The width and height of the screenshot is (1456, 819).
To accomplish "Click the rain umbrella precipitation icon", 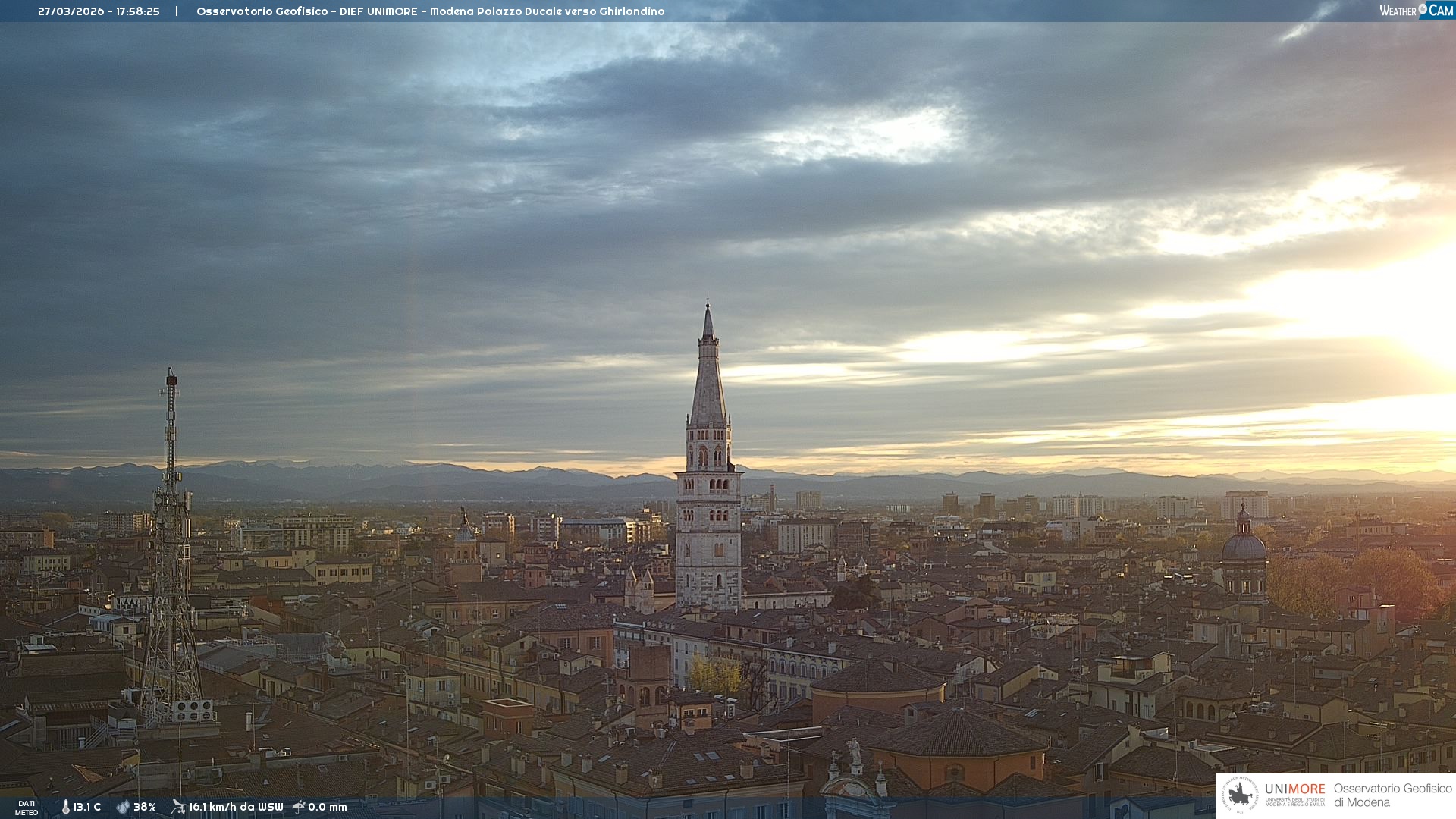I will pos(299,807).
